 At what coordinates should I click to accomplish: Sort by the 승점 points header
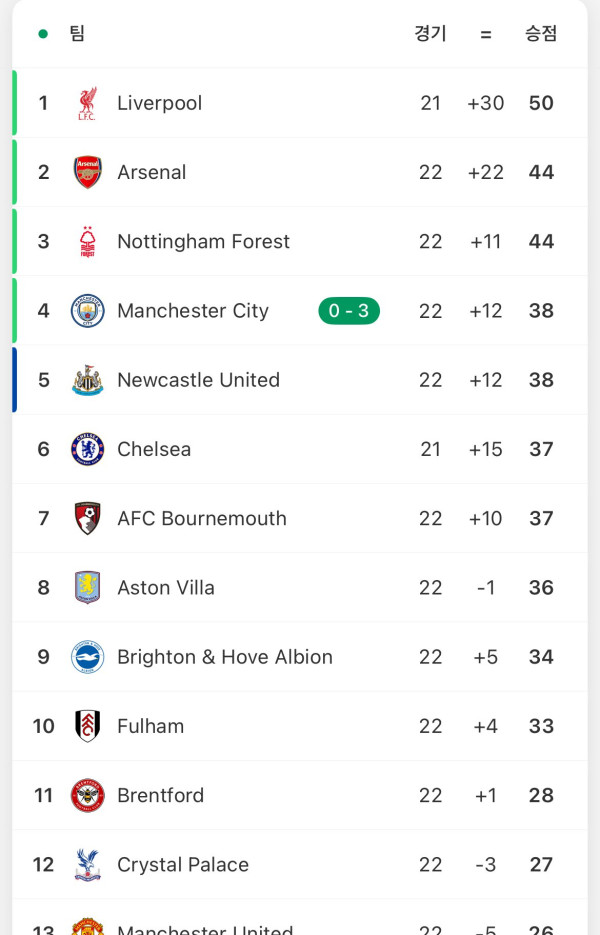[x=541, y=33]
